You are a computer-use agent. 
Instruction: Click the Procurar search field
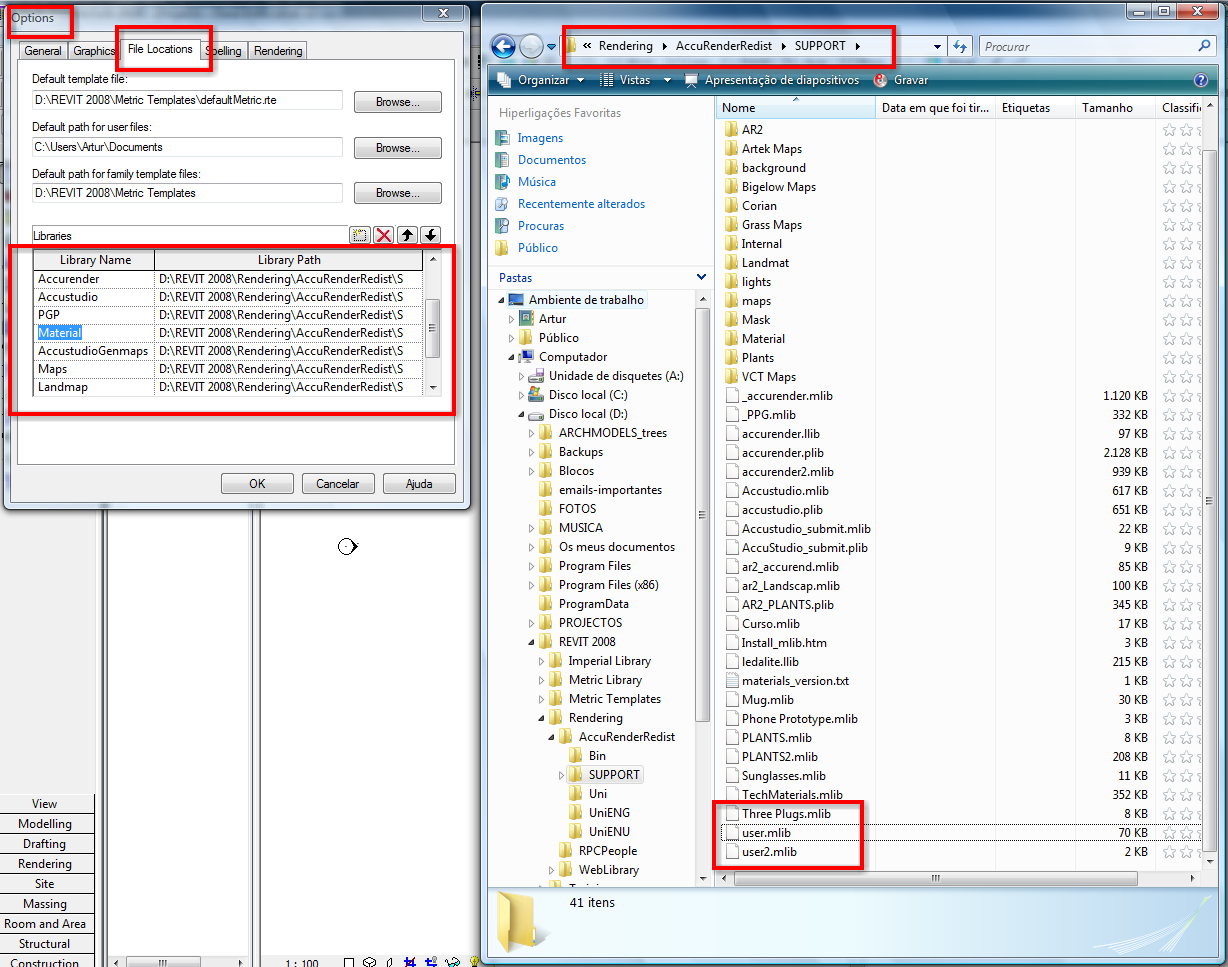1088,46
